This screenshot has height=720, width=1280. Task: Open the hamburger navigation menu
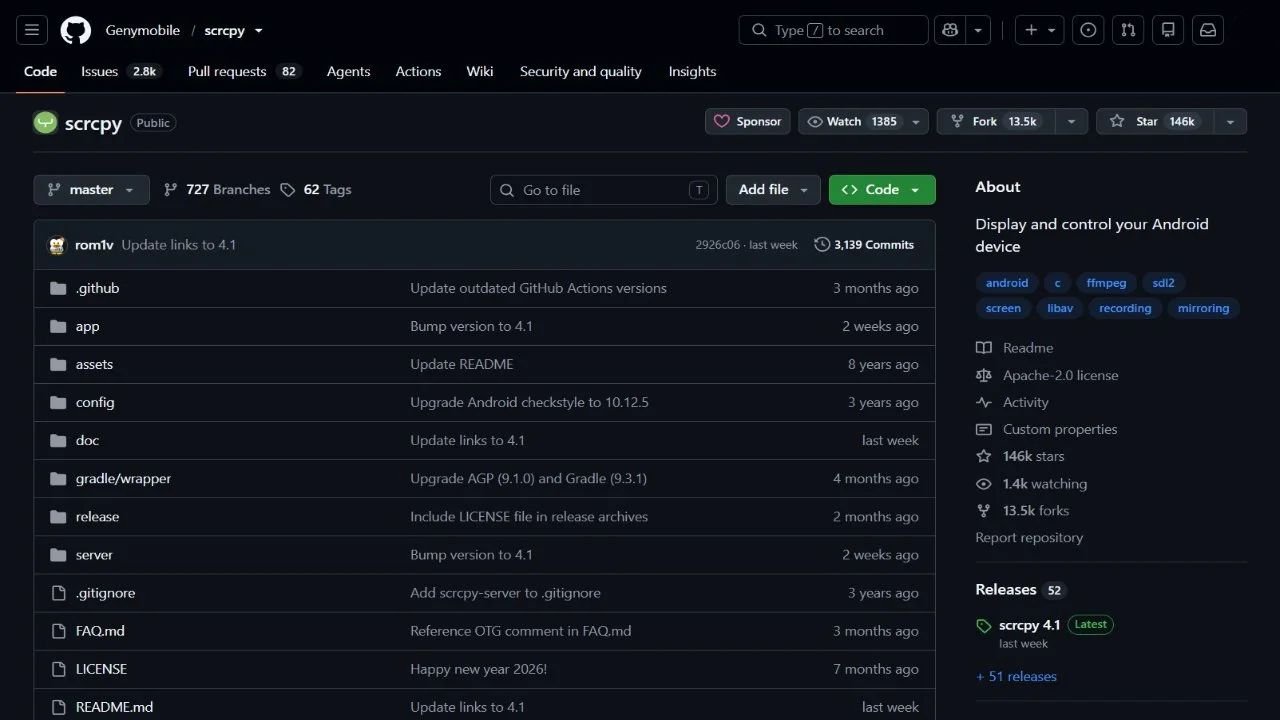tap(31, 30)
